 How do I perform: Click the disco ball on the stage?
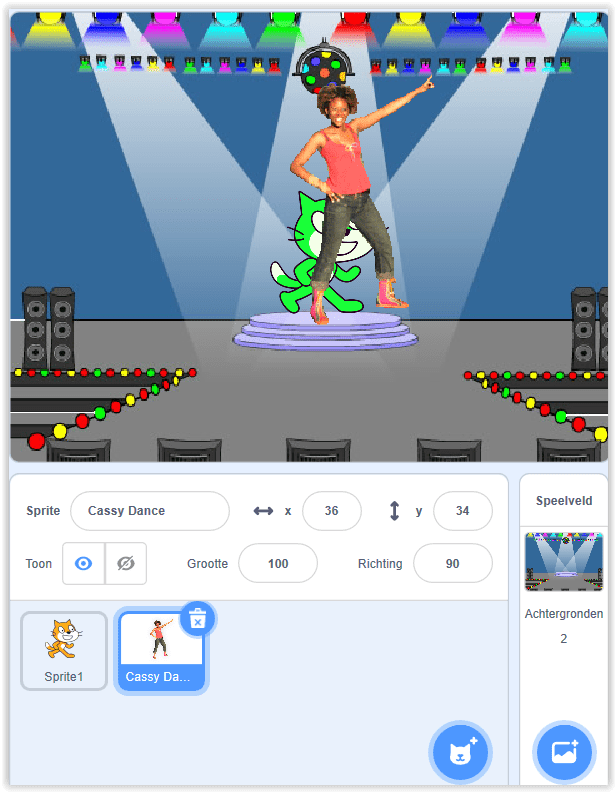click(x=324, y=66)
